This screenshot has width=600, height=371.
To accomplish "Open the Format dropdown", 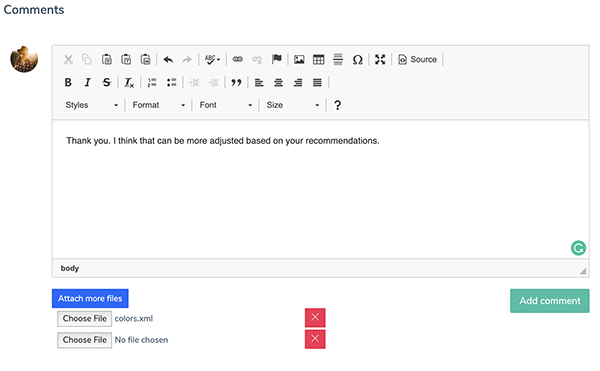I will click(159, 105).
